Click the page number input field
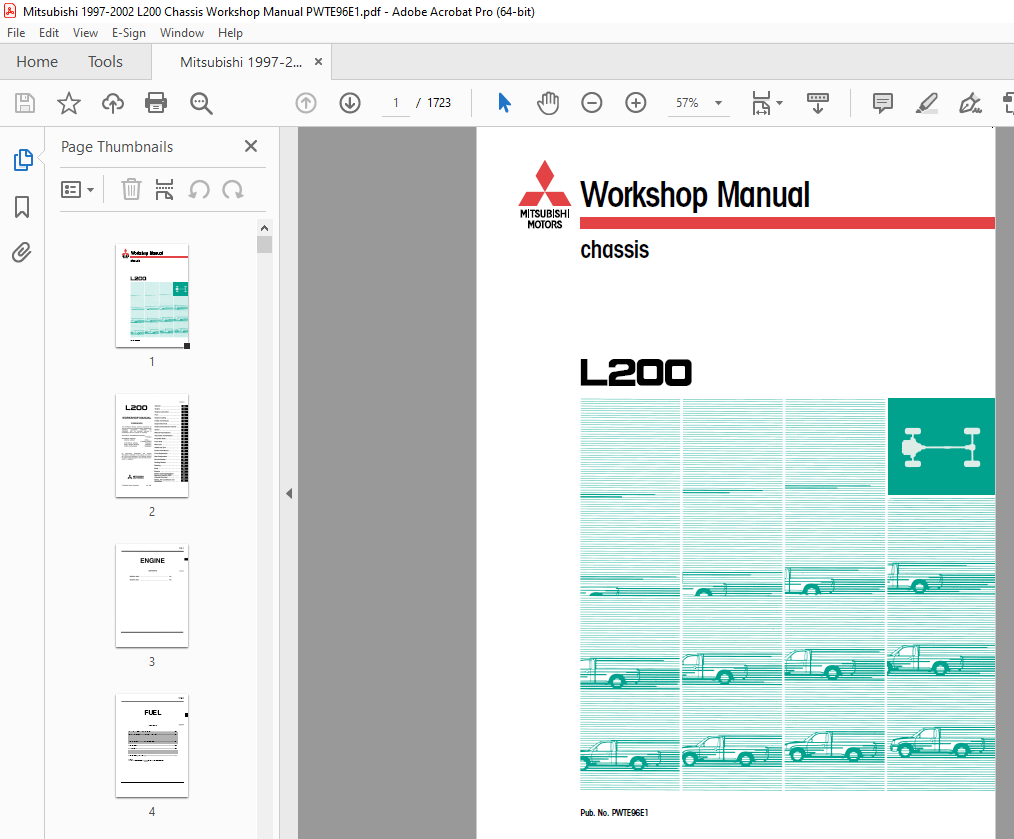Screen dimensions: 1014x839 [396, 103]
